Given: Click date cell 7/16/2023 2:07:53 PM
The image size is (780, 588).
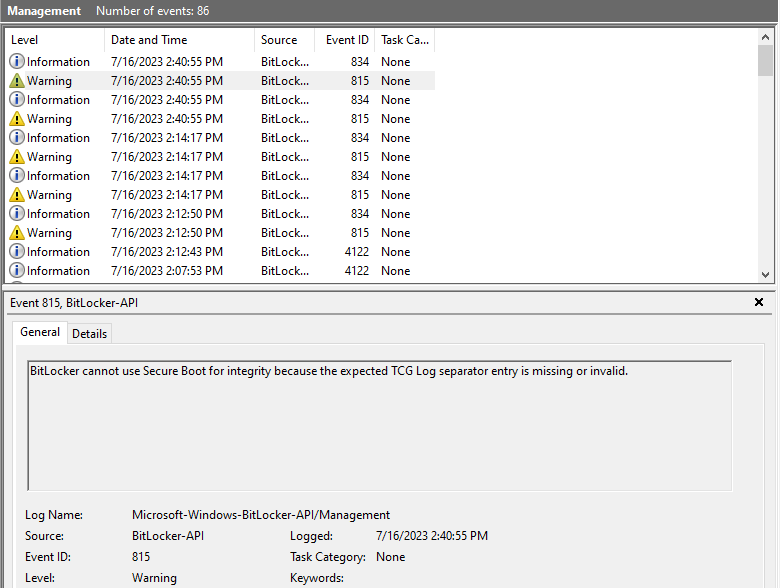Looking at the screenshot, I should click(167, 271).
